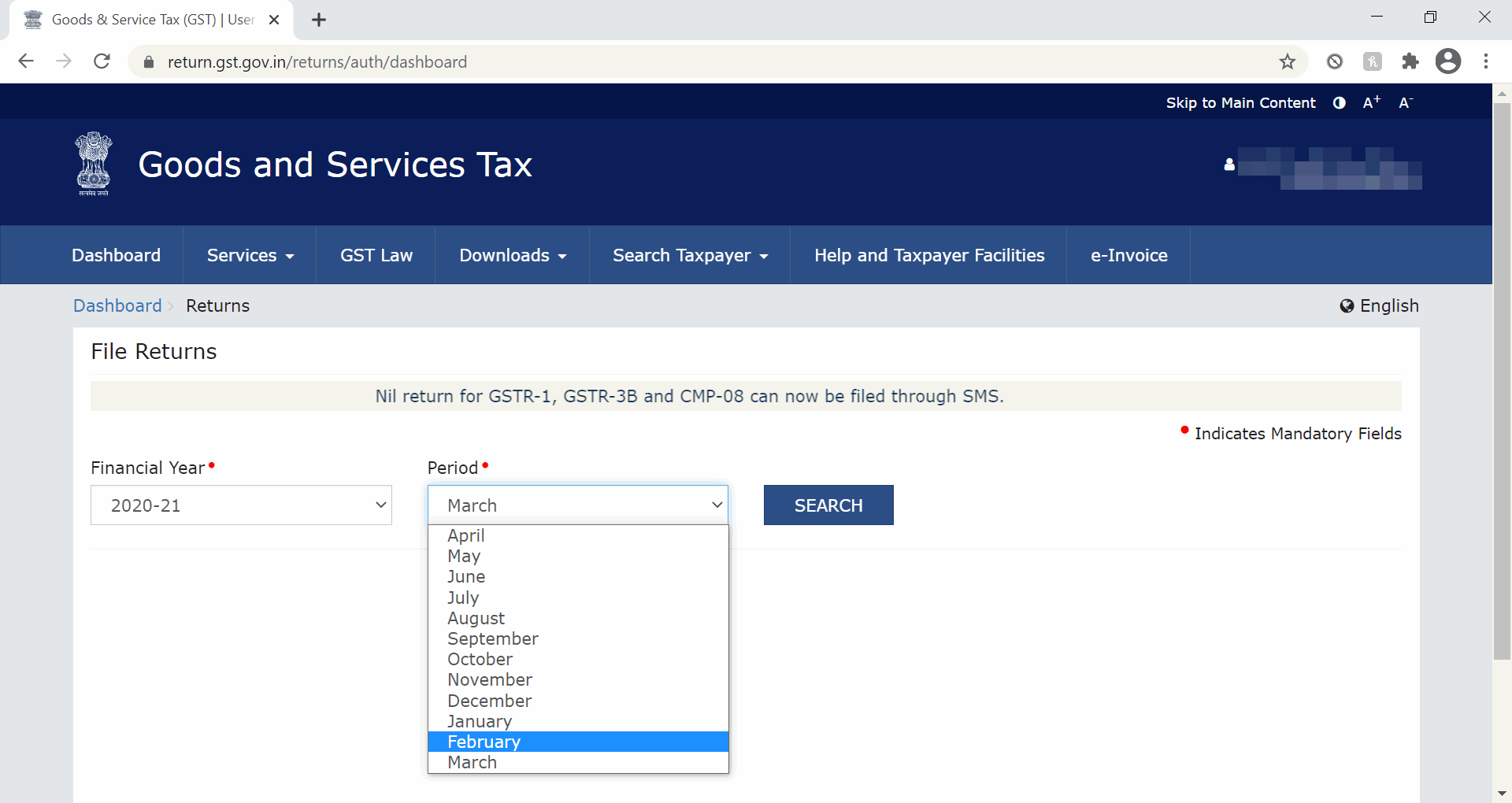Click the page vertical scrollbar thumb

(1502, 381)
